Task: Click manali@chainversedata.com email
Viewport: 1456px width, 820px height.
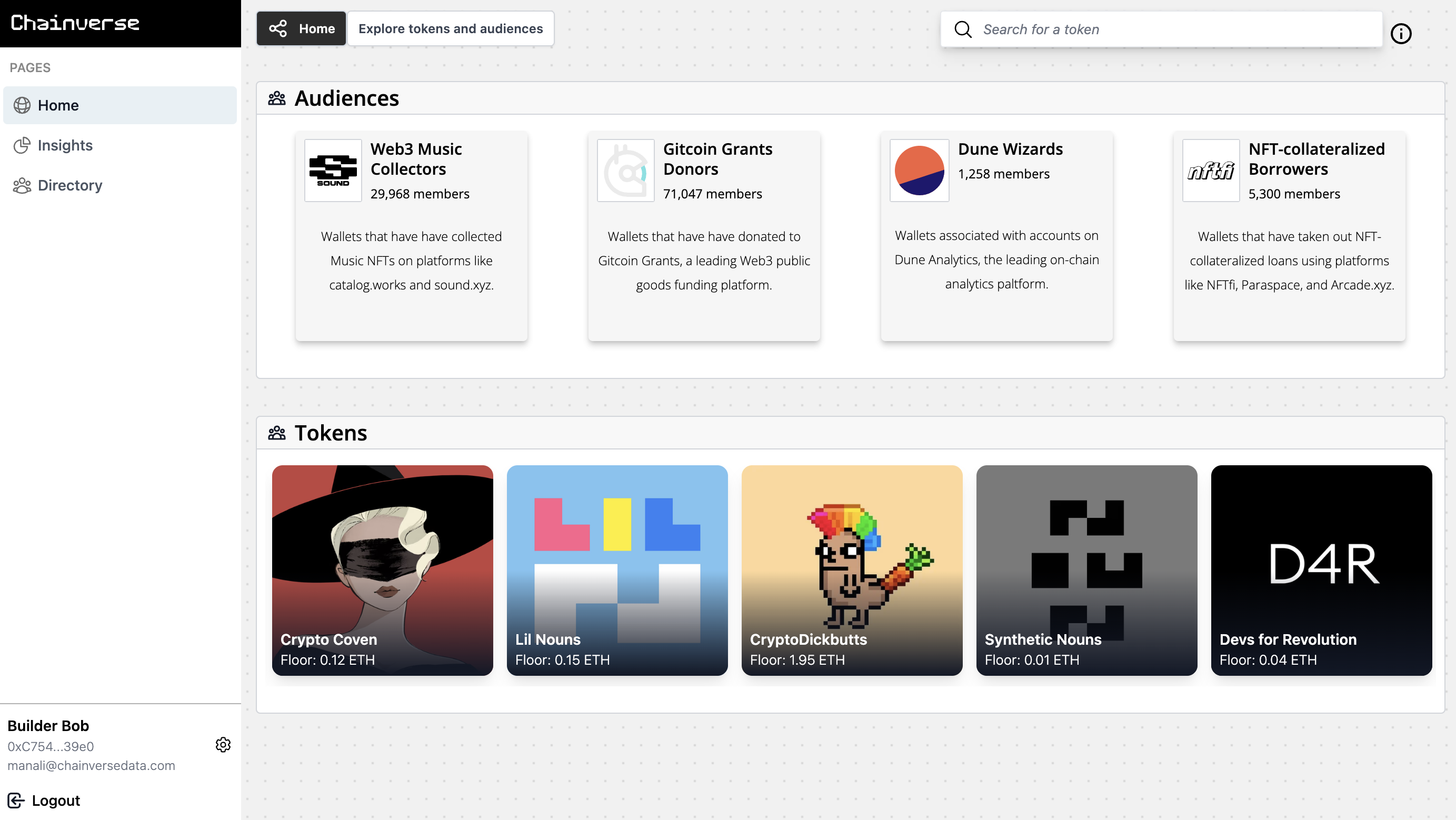Action: tap(92, 766)
